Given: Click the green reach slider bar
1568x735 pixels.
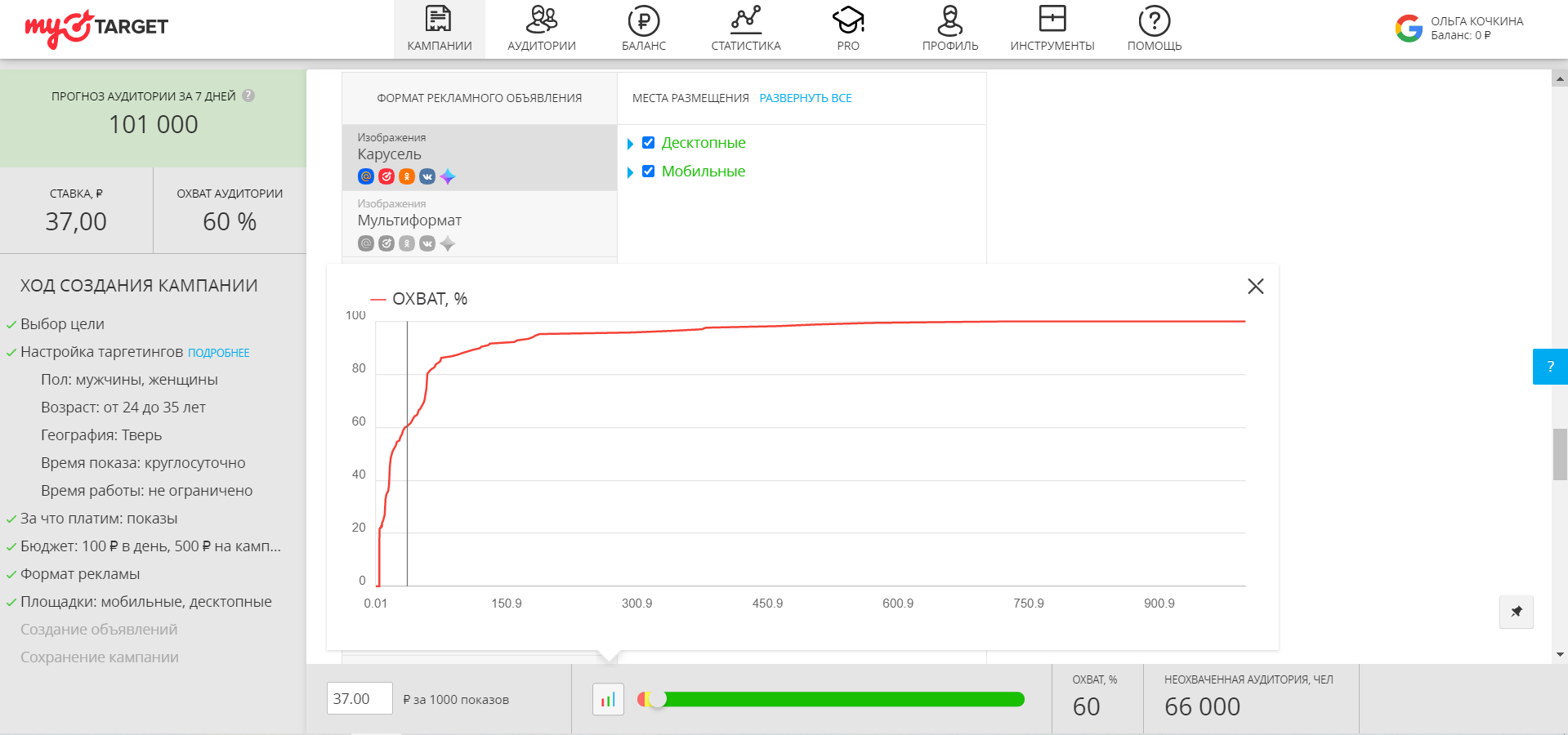Looking at the screenshot, I should pyautogui.click(x=842, y=699).
